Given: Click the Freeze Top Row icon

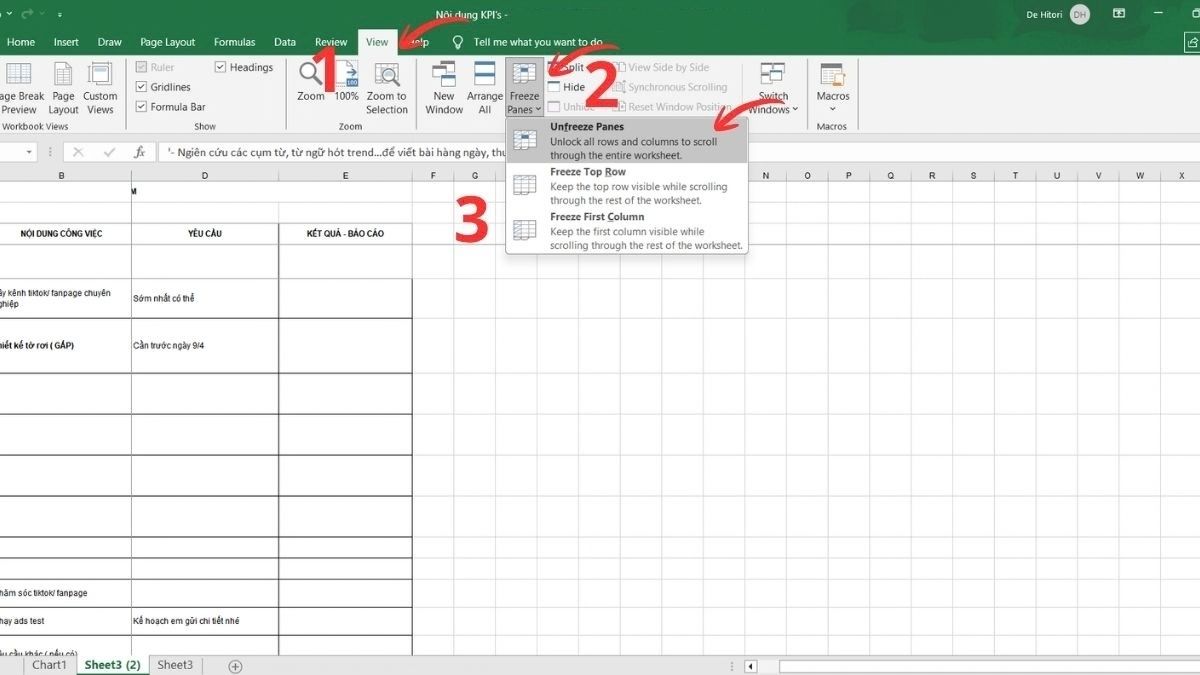Looking at the screenshot, I should 525,185.
